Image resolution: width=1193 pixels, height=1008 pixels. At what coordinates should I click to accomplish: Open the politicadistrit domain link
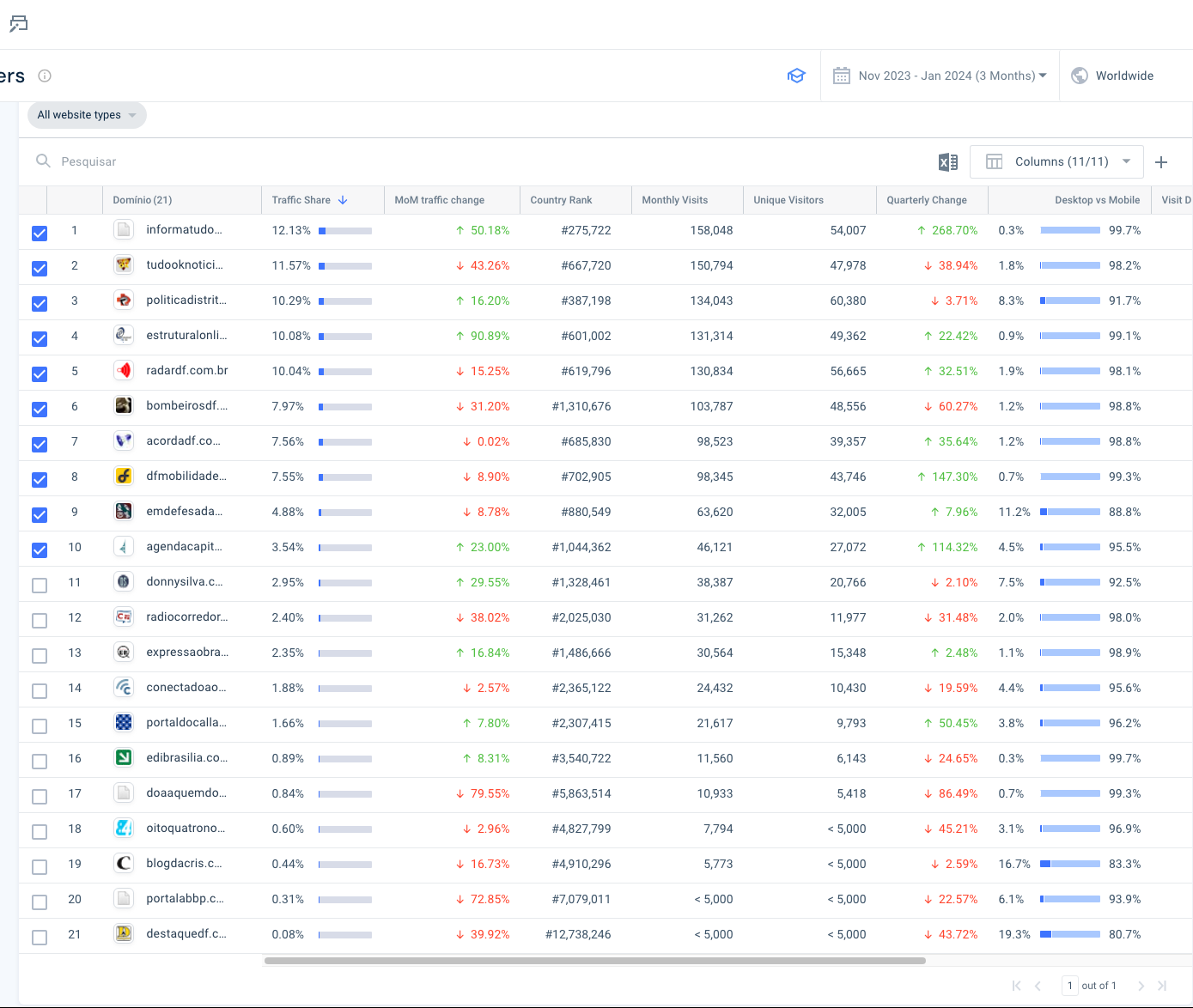pos(186,301)
